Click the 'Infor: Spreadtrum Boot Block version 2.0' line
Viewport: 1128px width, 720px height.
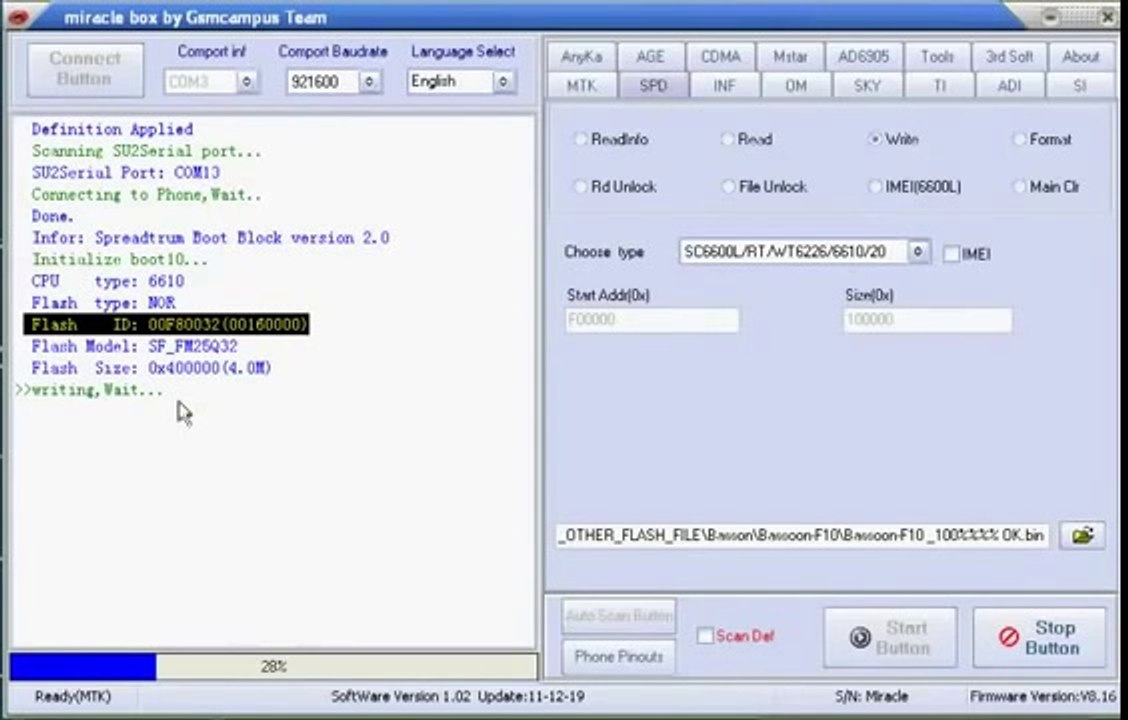210,238
